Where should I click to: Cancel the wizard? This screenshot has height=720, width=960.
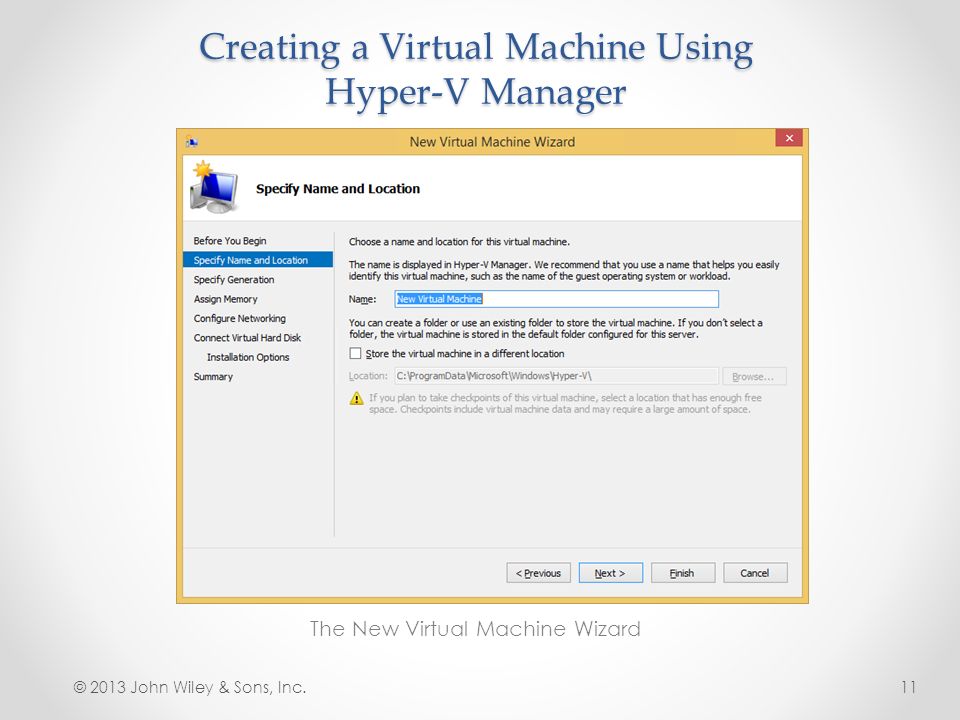click(x=755, y=573)
